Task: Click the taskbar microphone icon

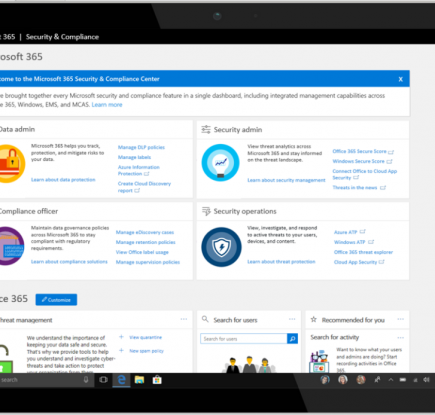Action: point(86,380)
